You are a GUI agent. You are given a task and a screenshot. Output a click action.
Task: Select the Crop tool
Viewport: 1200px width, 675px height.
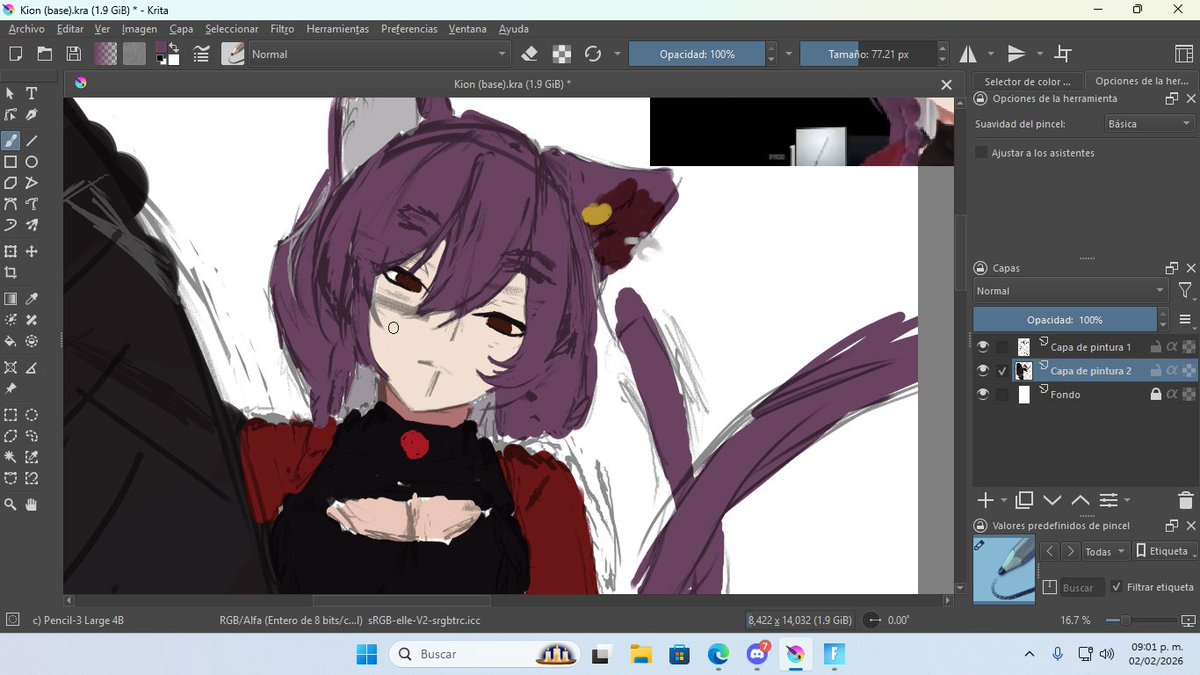click(x=12, y=272)
